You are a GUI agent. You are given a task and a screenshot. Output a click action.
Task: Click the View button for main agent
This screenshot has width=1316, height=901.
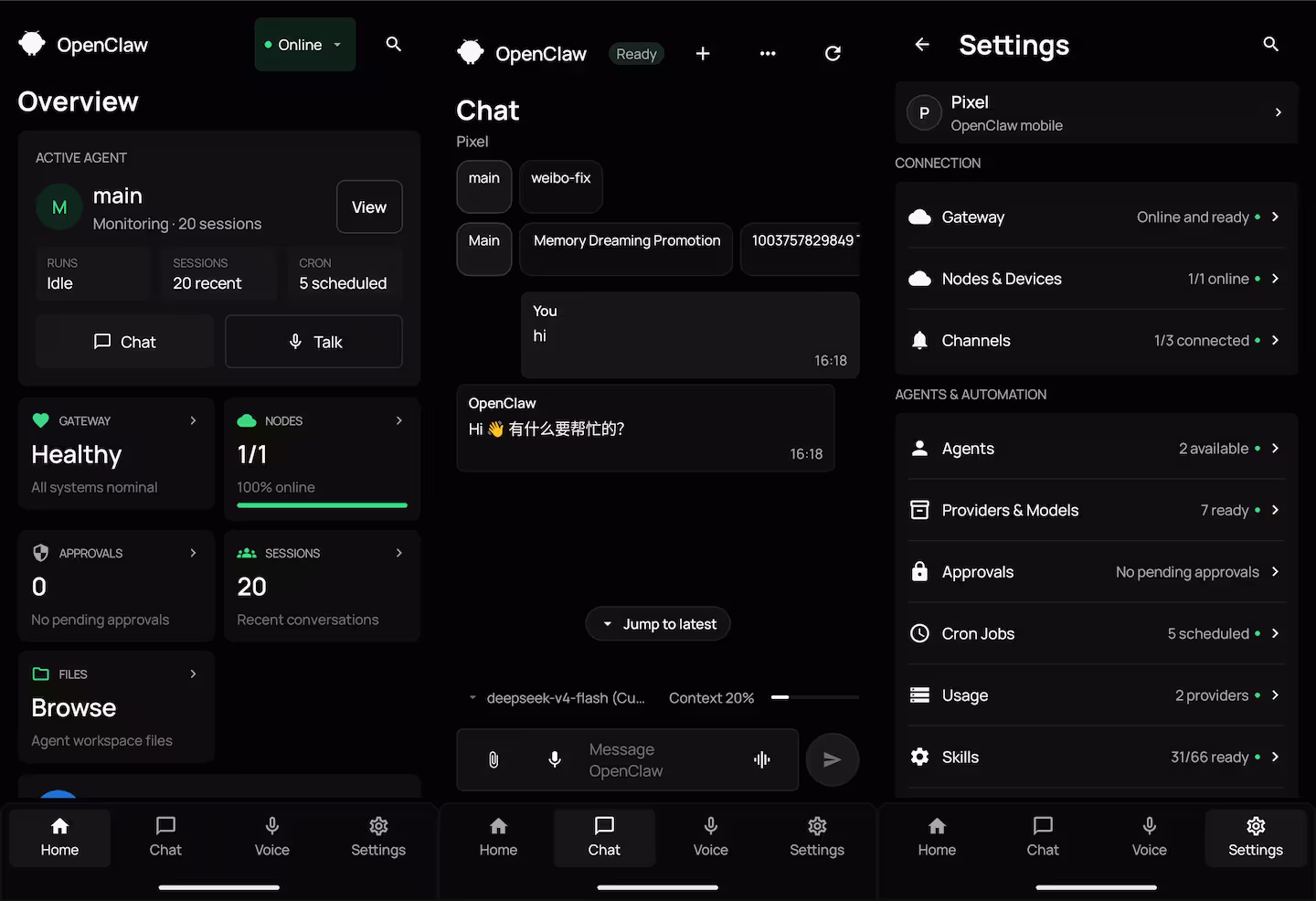pos(369,207)
